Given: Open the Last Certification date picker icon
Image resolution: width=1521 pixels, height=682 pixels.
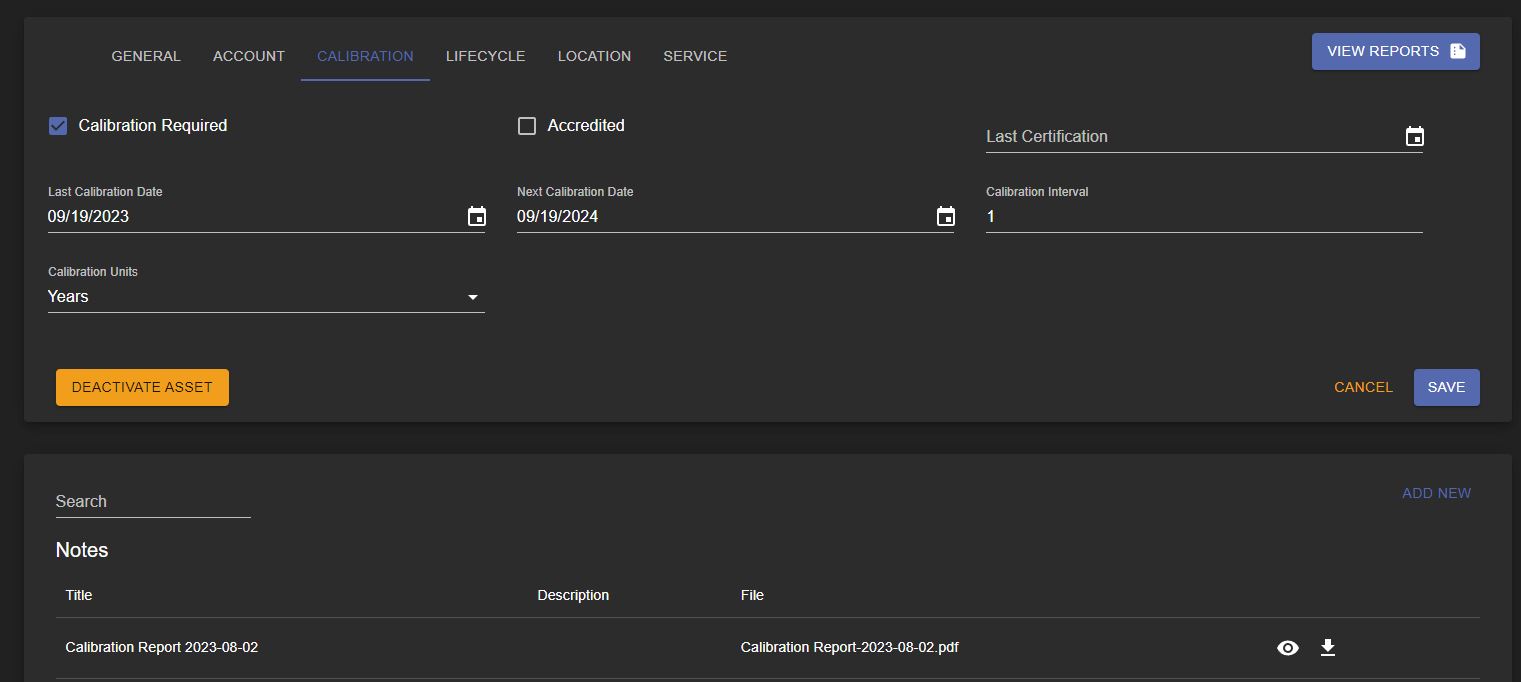Looking at the screenshot, I should tap(1414, 136).
